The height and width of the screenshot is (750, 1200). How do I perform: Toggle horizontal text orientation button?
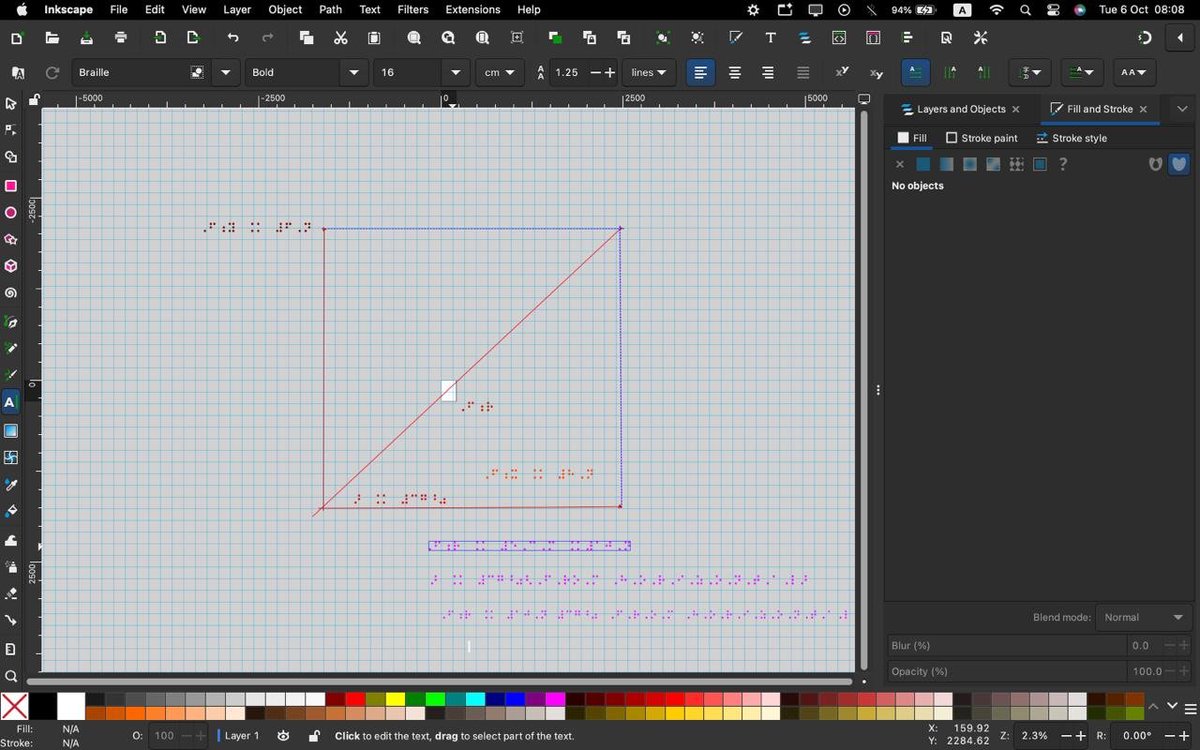click(x=915, y=73)
